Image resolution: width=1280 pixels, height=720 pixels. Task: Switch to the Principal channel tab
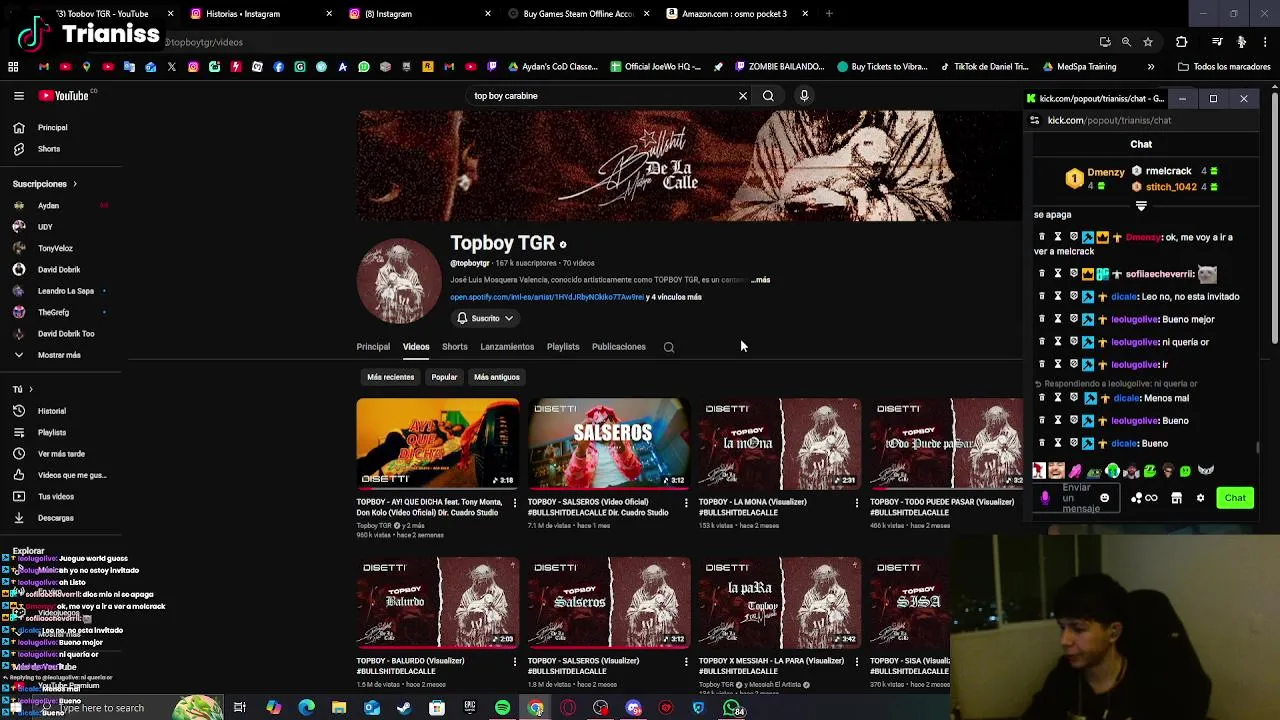tap(373, 347)
